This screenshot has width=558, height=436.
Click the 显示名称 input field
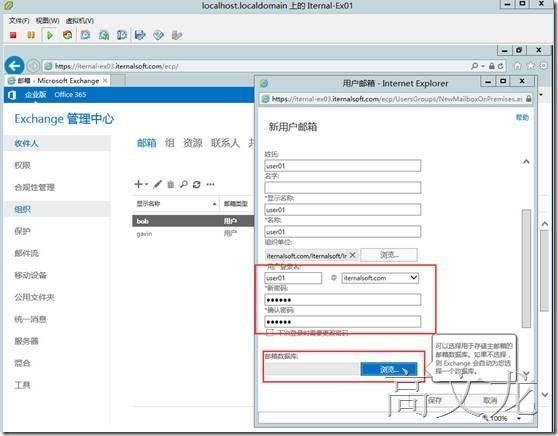[342, 210]
